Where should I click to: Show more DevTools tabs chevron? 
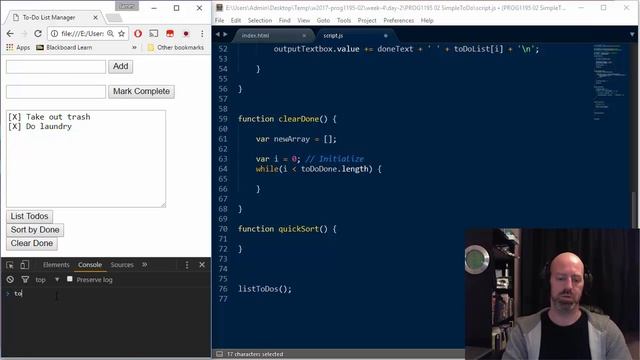click(x=144, y=265)
